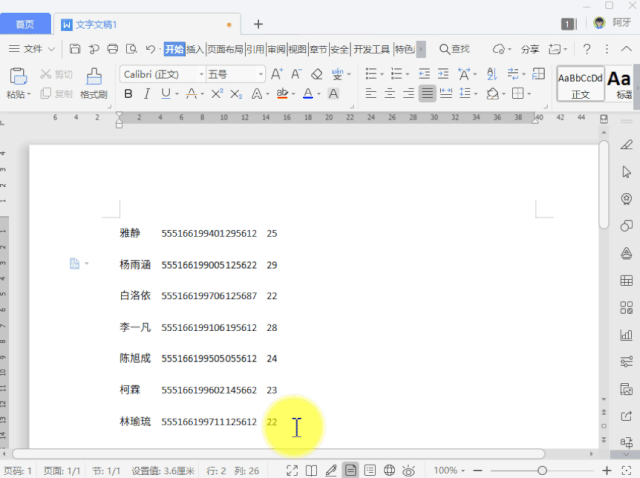The image size is (640, 478).
Task: Increase font size with A+ icon
Action: tap(277, 74)
